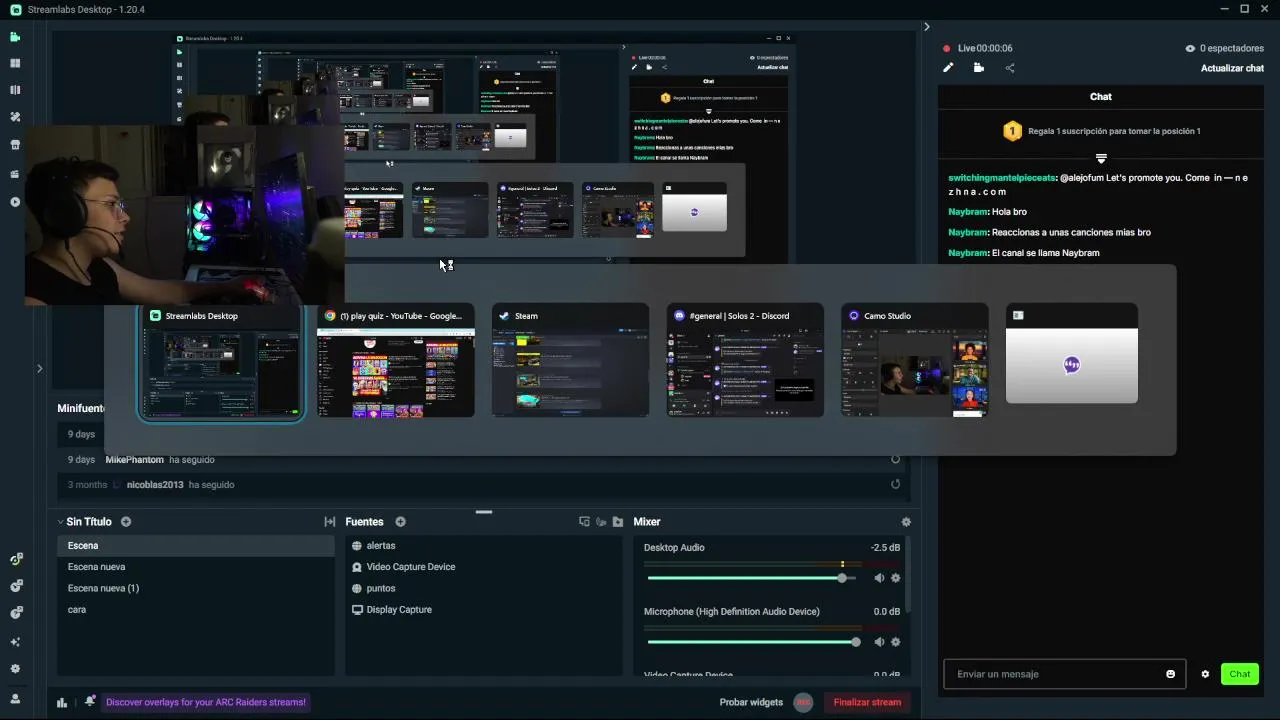
Task: Open the sidebar settings gear icon
Action: point(15,669)
